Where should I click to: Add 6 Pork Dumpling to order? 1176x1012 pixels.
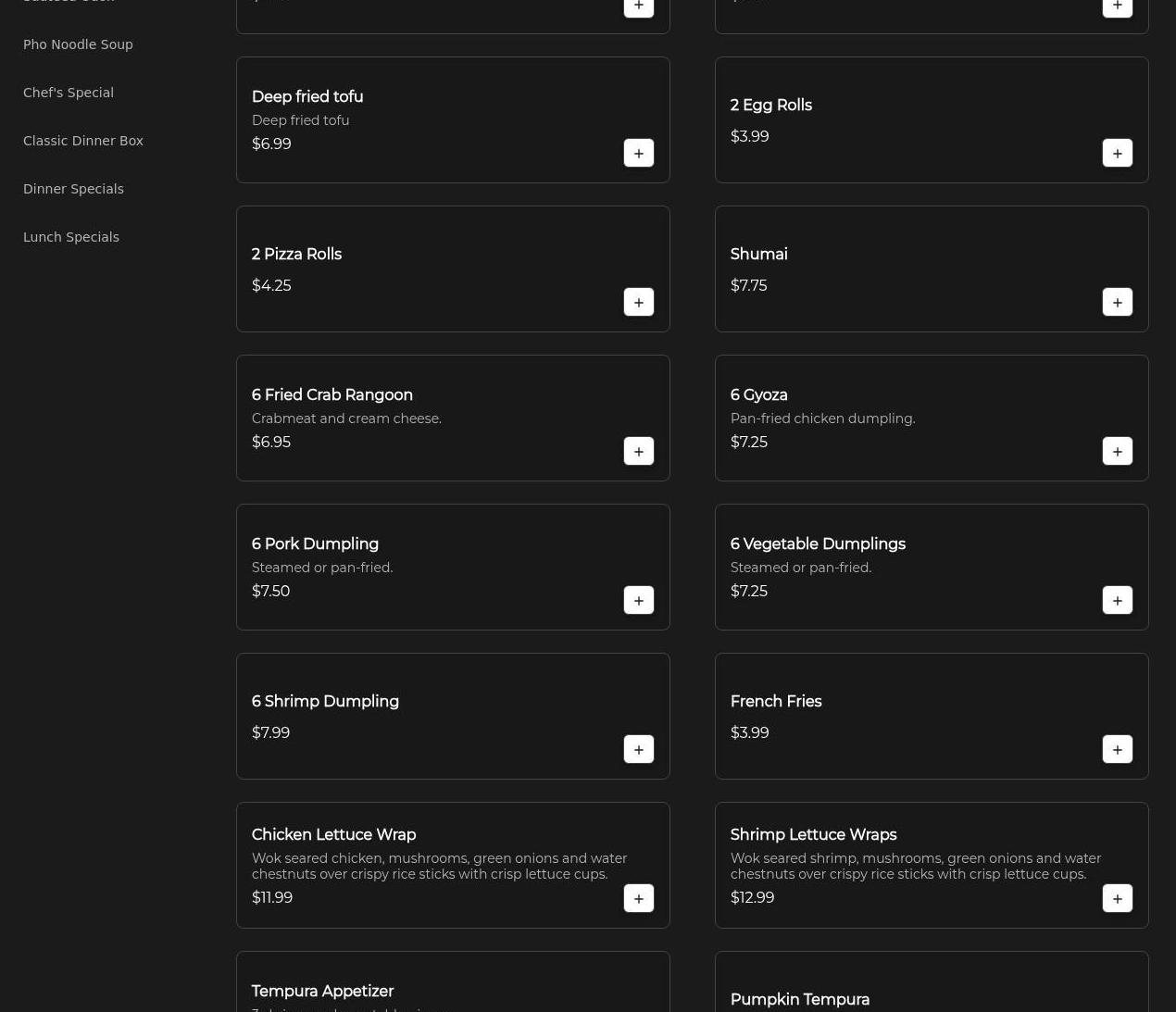click(x=638, y=600)
